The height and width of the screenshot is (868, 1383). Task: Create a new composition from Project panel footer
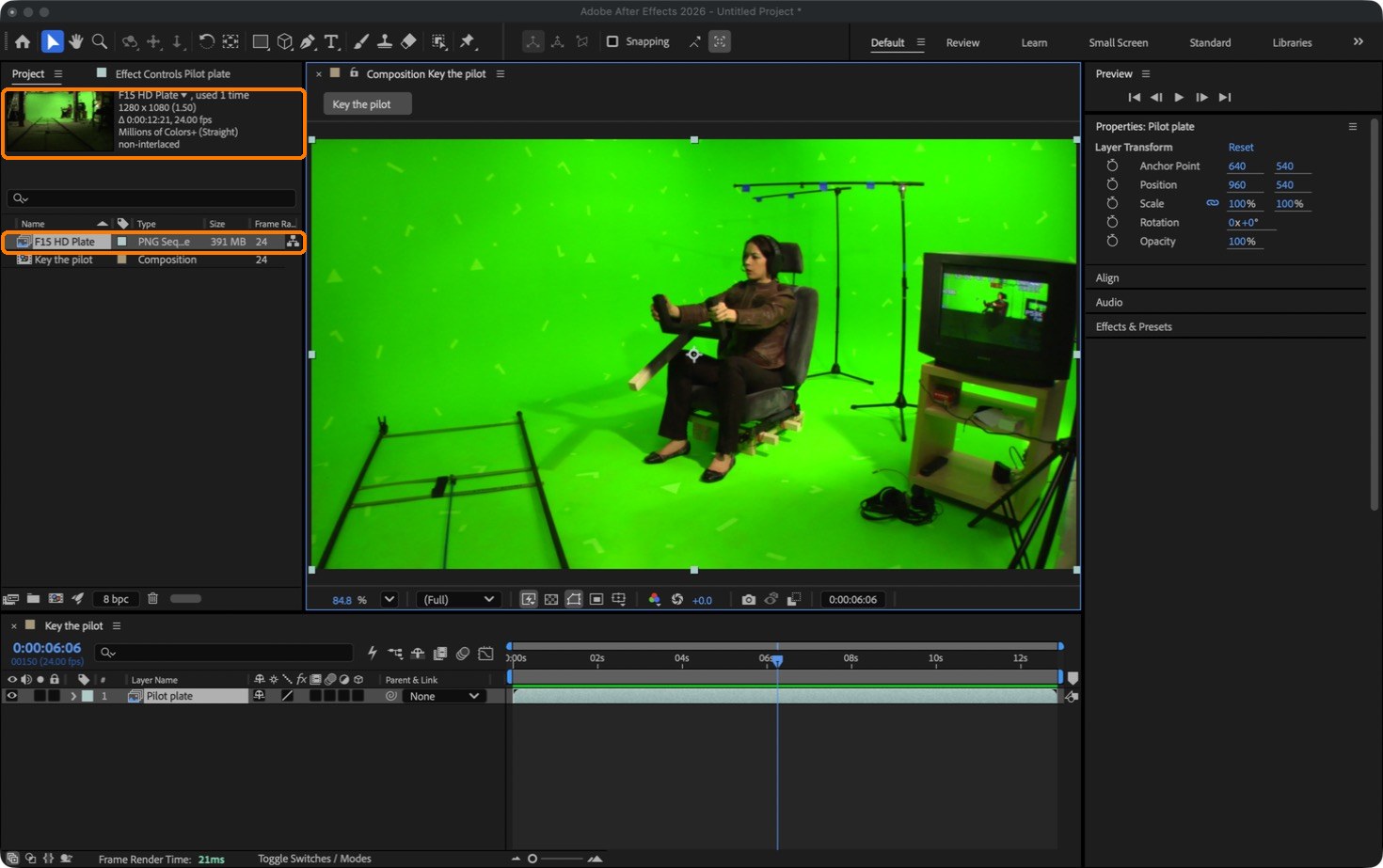tap(56, 598)
